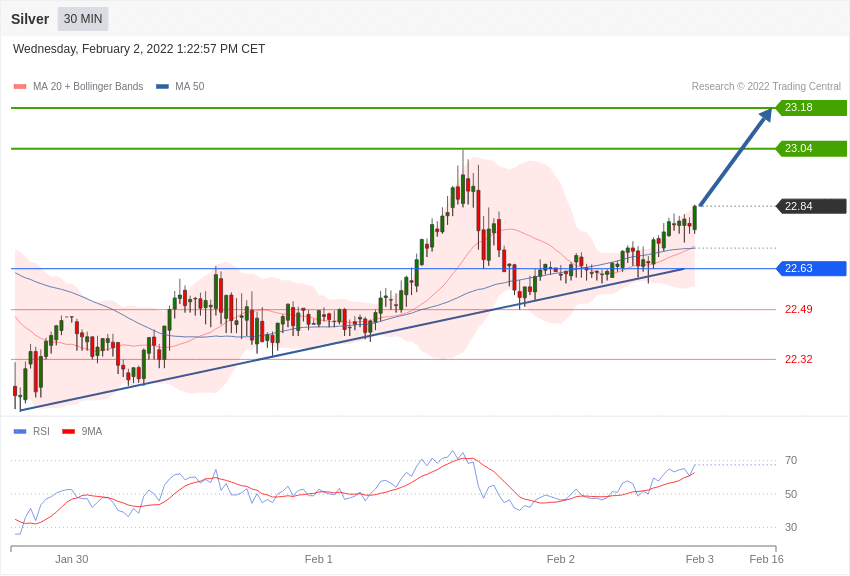Click the Feb 3 date axis label
Screen dimensions: 850x576
click(x=700, y=559)
